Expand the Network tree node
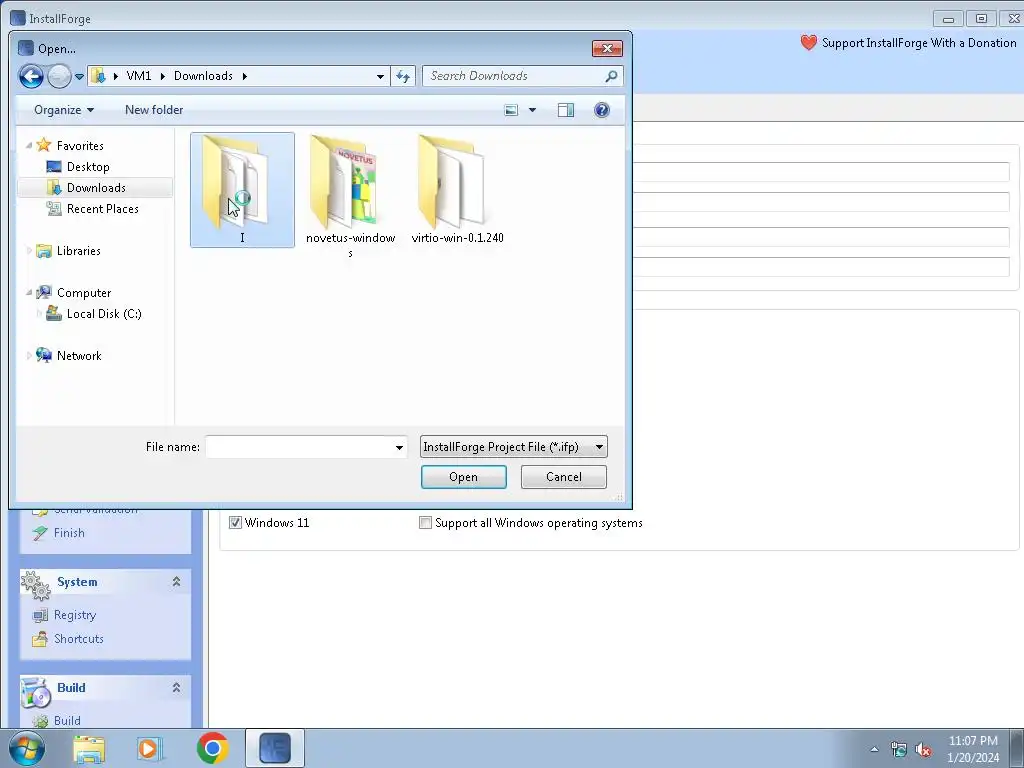 tap(29, 356)
